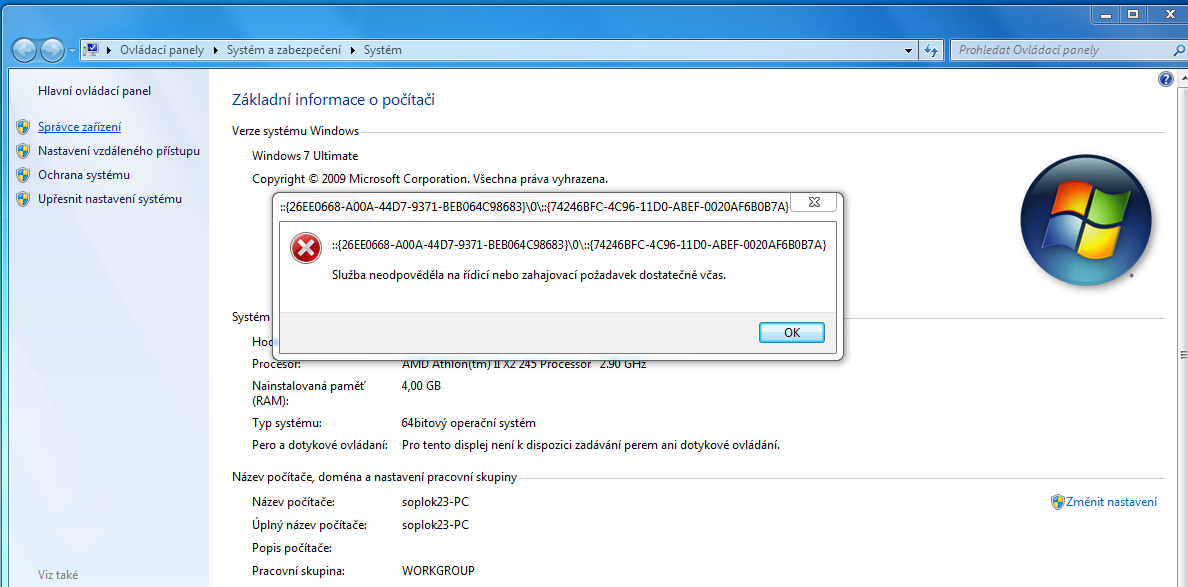The width and height of the screenshot is (1188, 587).
Task: Open 'Změnit nastavení' link
Action: (x=1111, y=502)
